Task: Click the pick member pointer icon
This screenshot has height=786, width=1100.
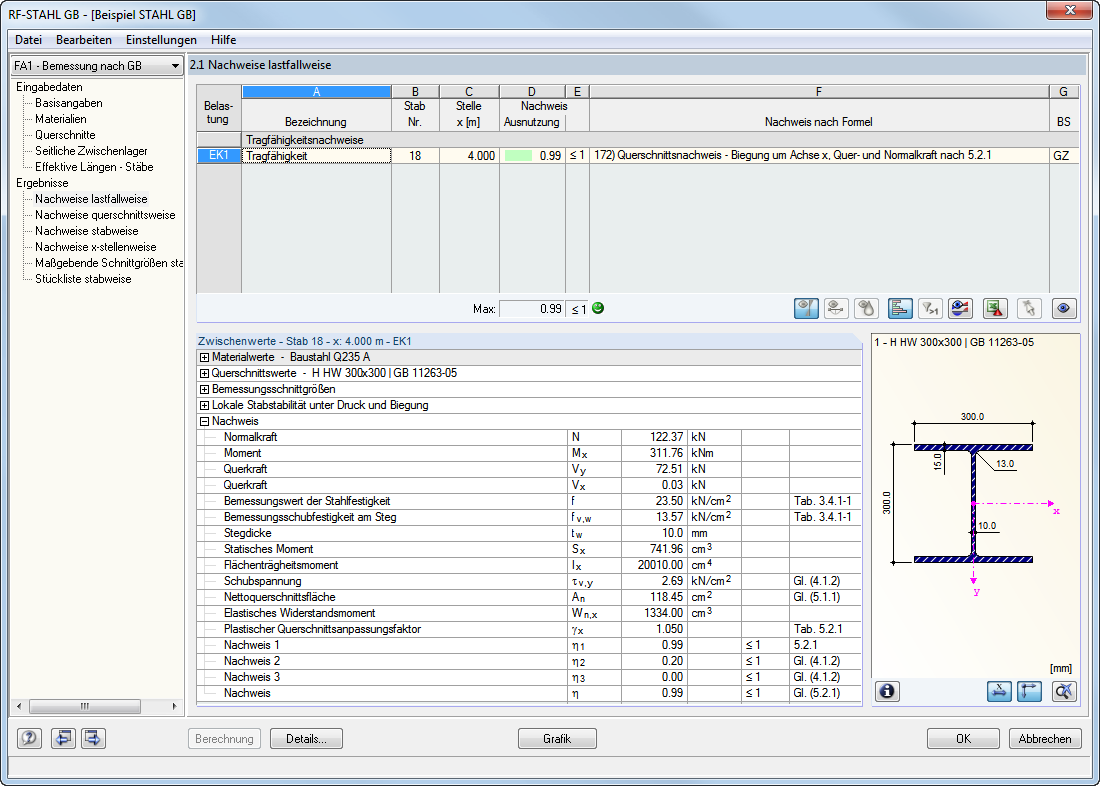Action: (x=1029, y=308)
